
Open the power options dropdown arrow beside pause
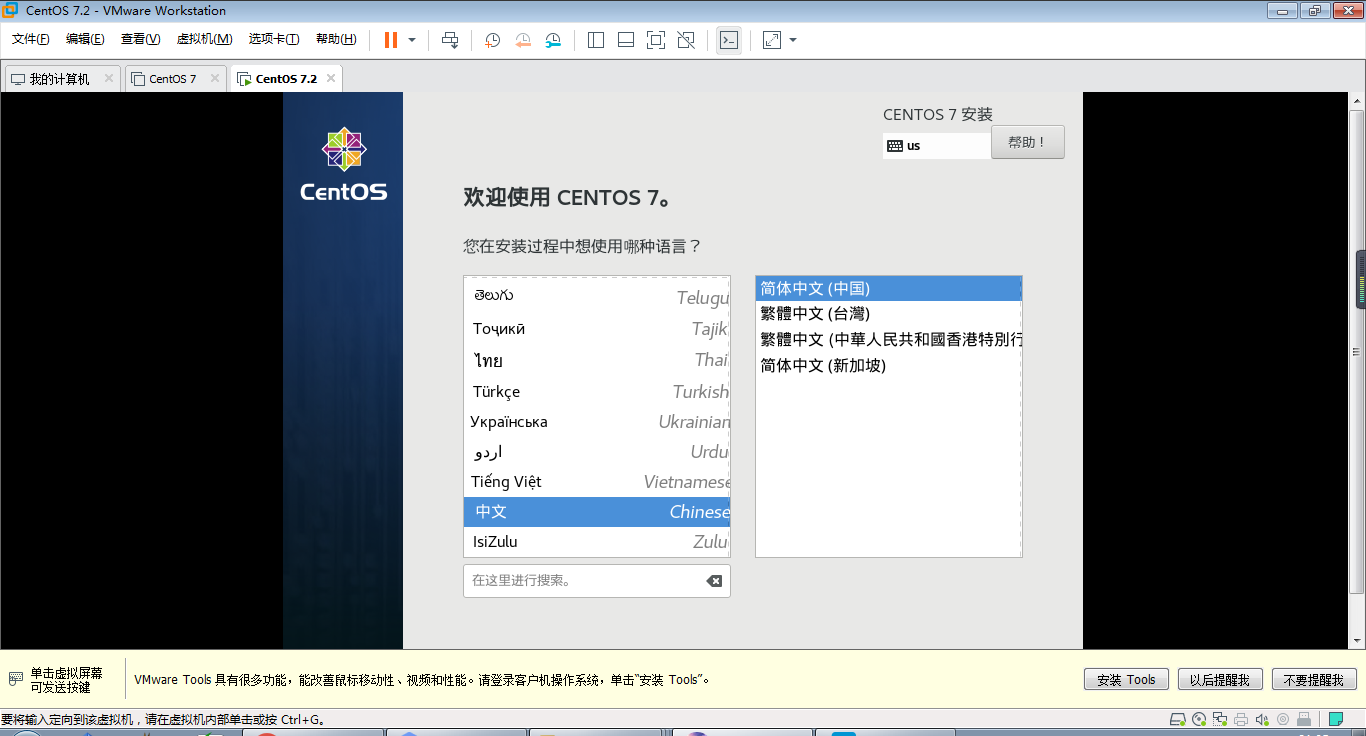tap(412, 40)
